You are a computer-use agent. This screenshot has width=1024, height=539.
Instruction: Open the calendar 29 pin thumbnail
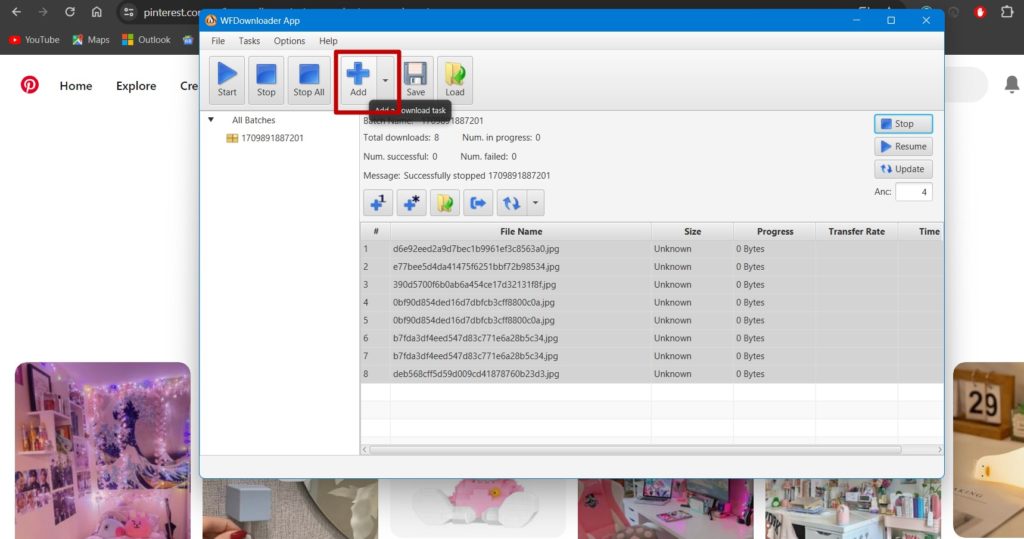(x=988, y=450)
